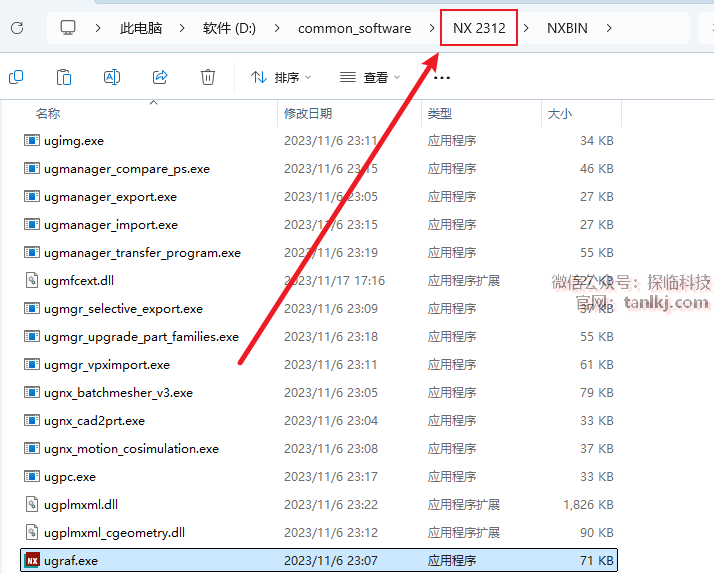Viewport: 714px width, 576px height.
Task: Go to common_software folder in breadcrumb
Action: (354, 28)
